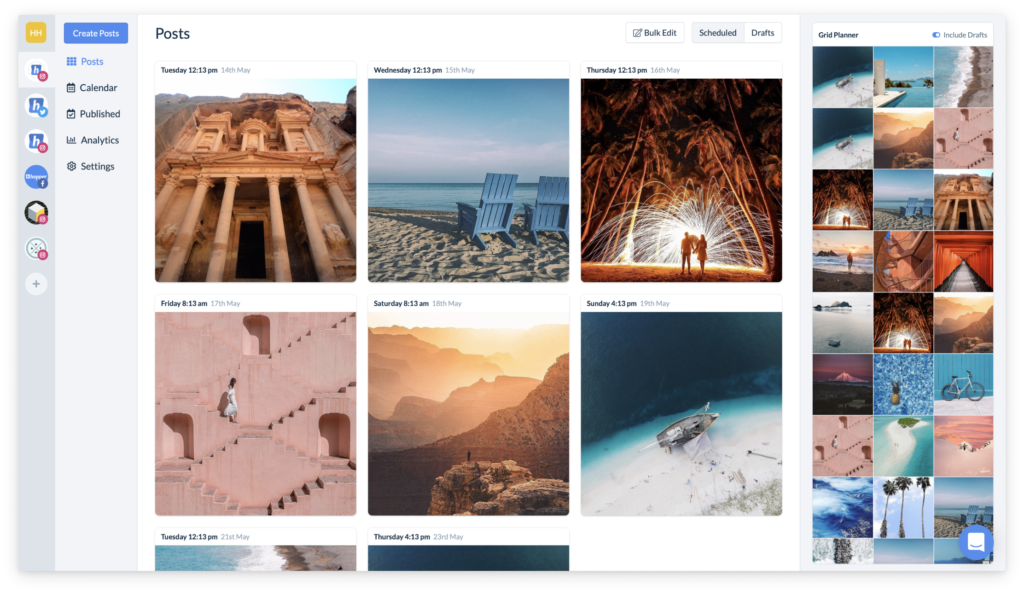Select the cube logo Instagram account
The height and width of the screenshot is (593, 1024).
pyautogui.click(x=37, y=213)
